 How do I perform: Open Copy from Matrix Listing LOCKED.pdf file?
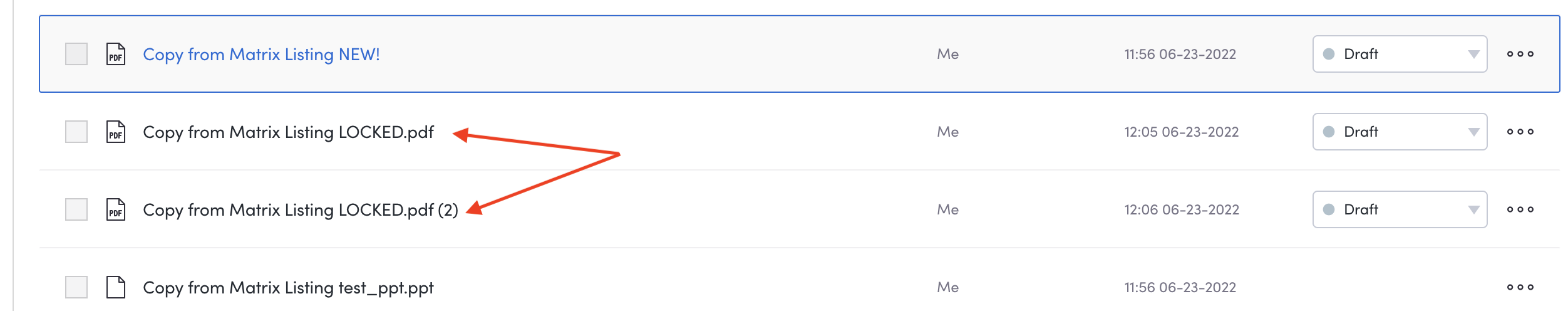(x=288, y=132)
